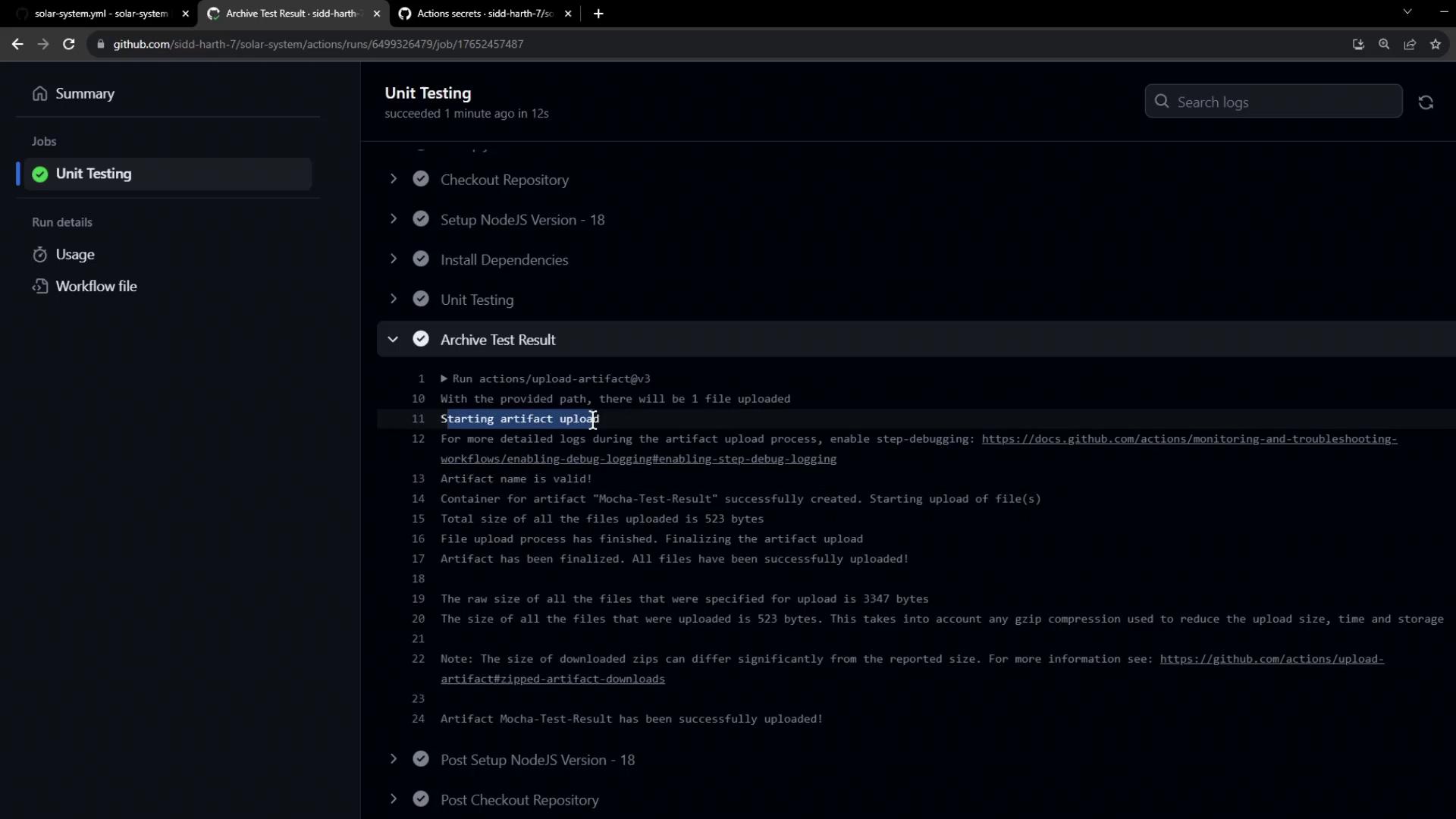
Task: Expand Setup NodeJS Version - 18 step
Action: (393, 219)
